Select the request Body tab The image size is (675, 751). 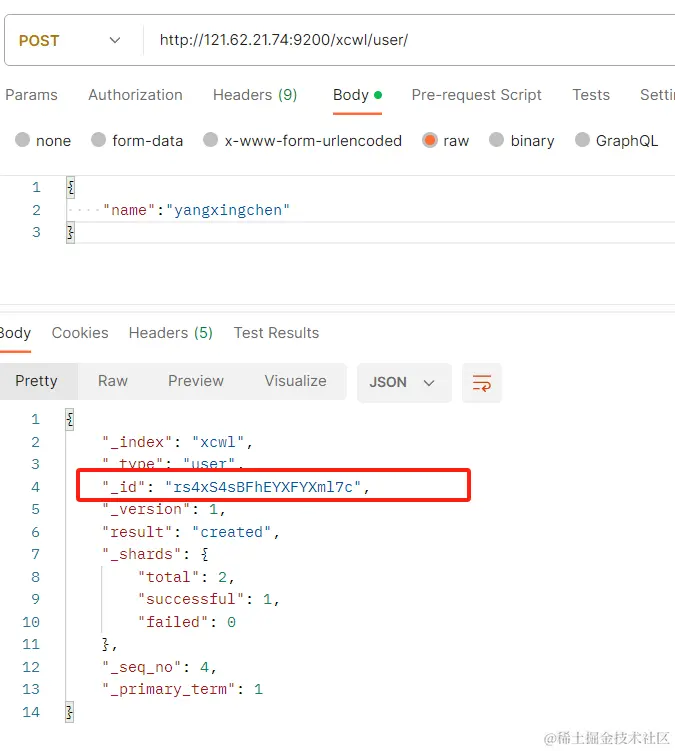[x=357, y=95]
